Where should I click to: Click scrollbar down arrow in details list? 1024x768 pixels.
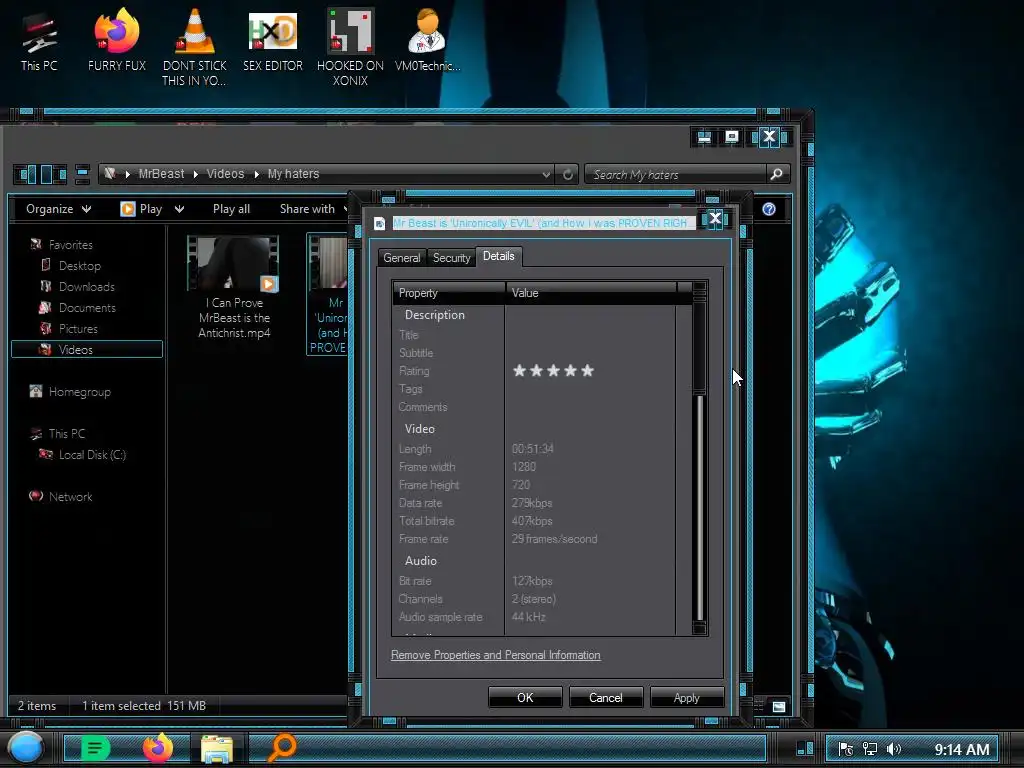tap(699, 628)
